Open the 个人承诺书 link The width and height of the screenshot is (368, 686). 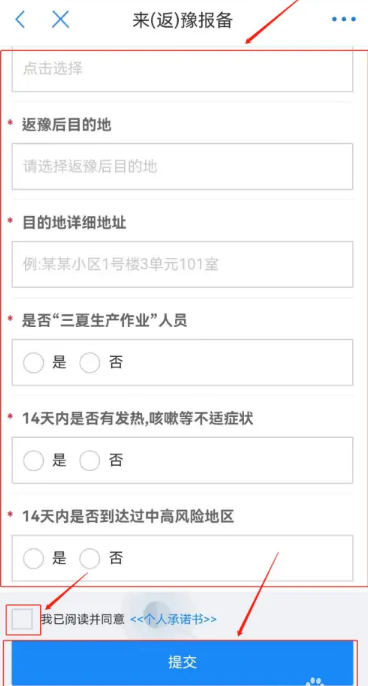[173, 620]
